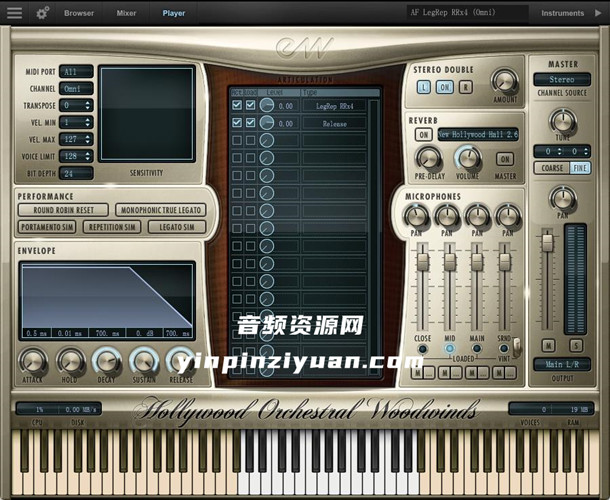Click Round Robin Reset button

point(63,210)
